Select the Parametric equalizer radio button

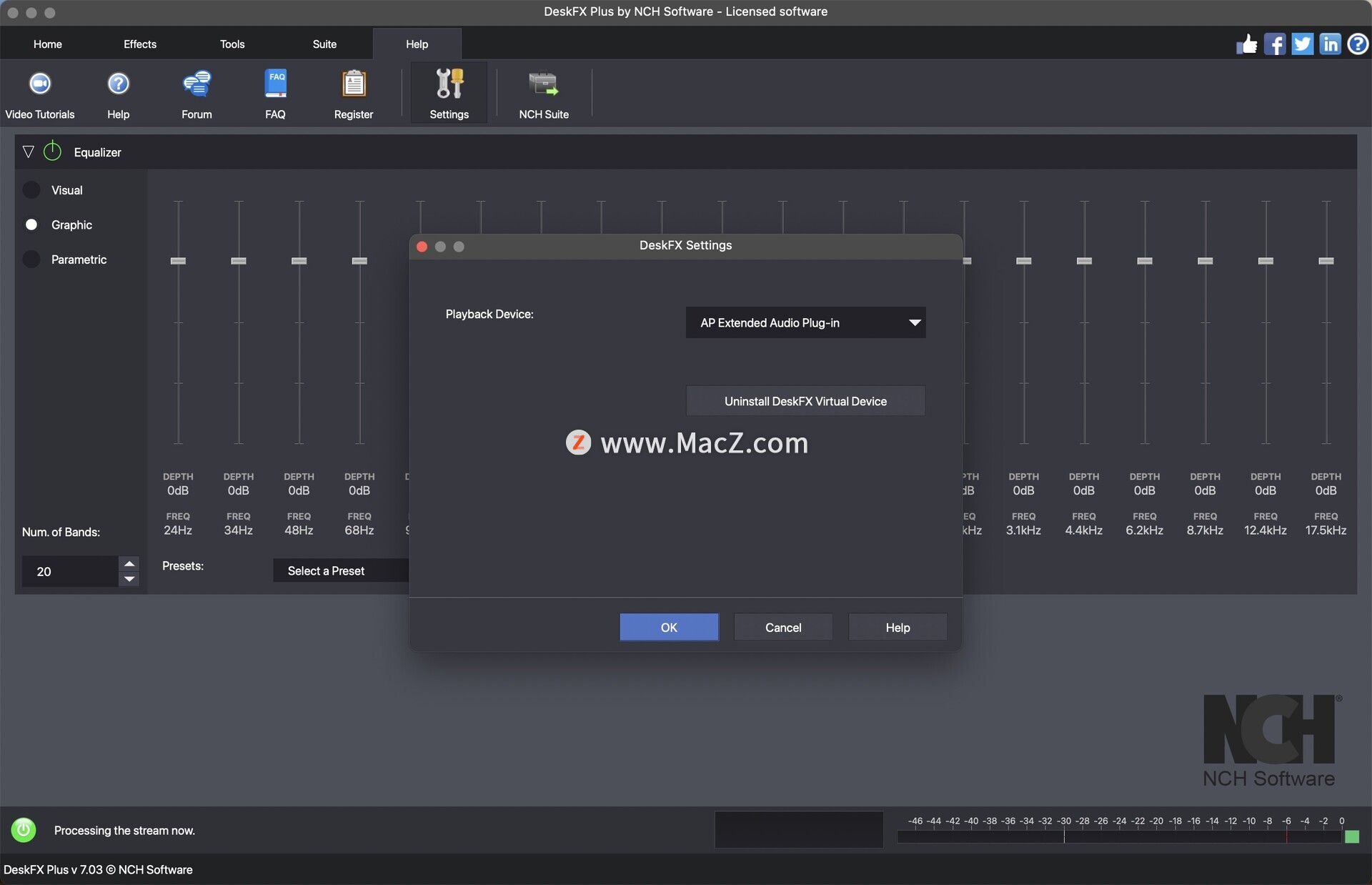coord(31,259)
